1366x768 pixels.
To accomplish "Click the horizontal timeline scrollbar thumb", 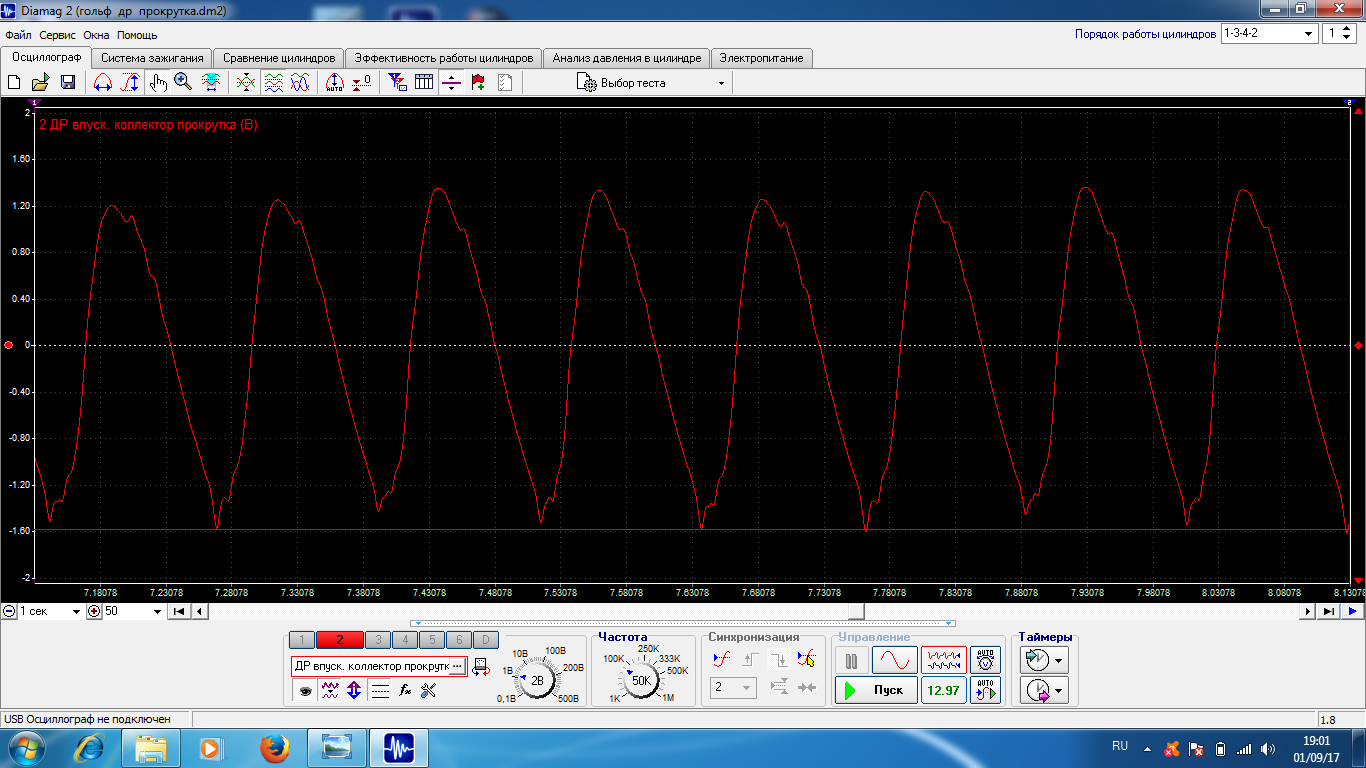I will (x=856, y=611).
